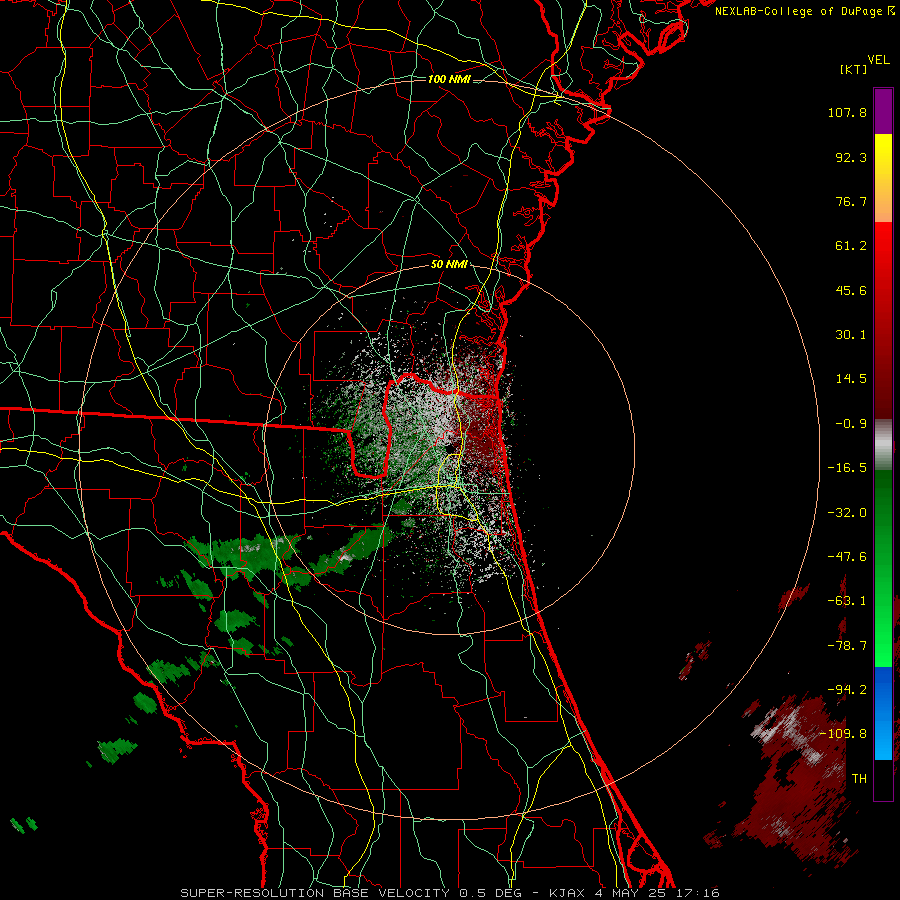The height and width of the screenshot is (900, 900).
Task: Click the 76.7 velocity scale value
Action: (x=851, y=201)
